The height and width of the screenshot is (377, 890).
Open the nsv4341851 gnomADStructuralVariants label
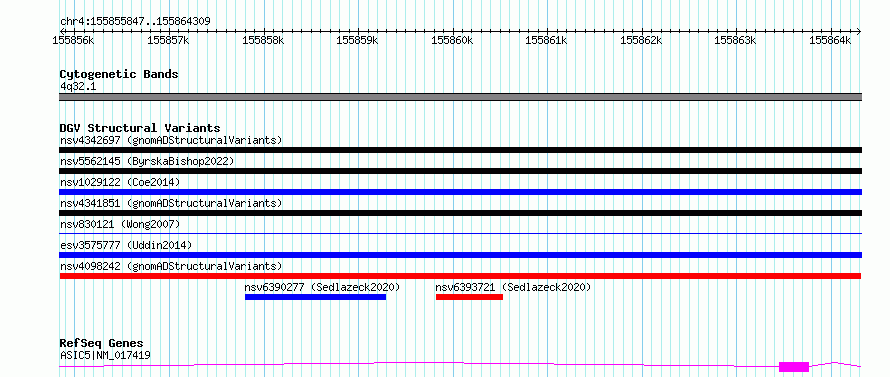click(x=171, y=203)
